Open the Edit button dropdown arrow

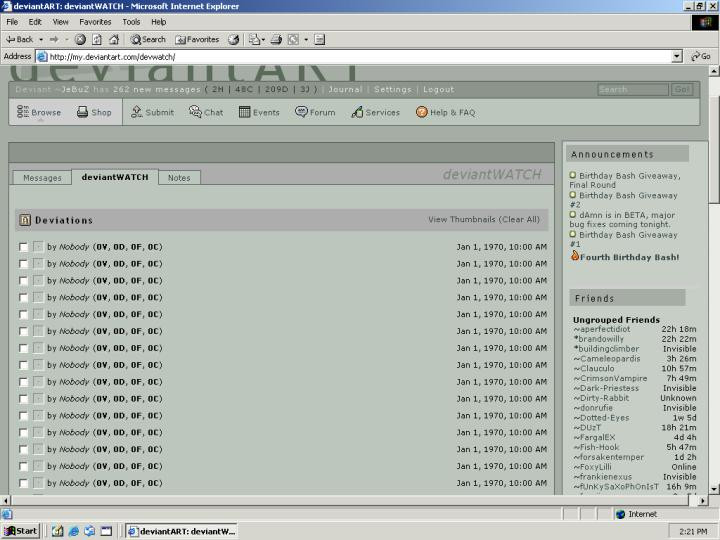pos(306,40)
